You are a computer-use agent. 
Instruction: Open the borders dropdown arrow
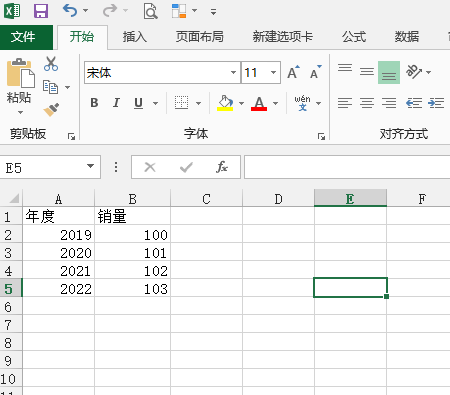(x=198, y=103)
